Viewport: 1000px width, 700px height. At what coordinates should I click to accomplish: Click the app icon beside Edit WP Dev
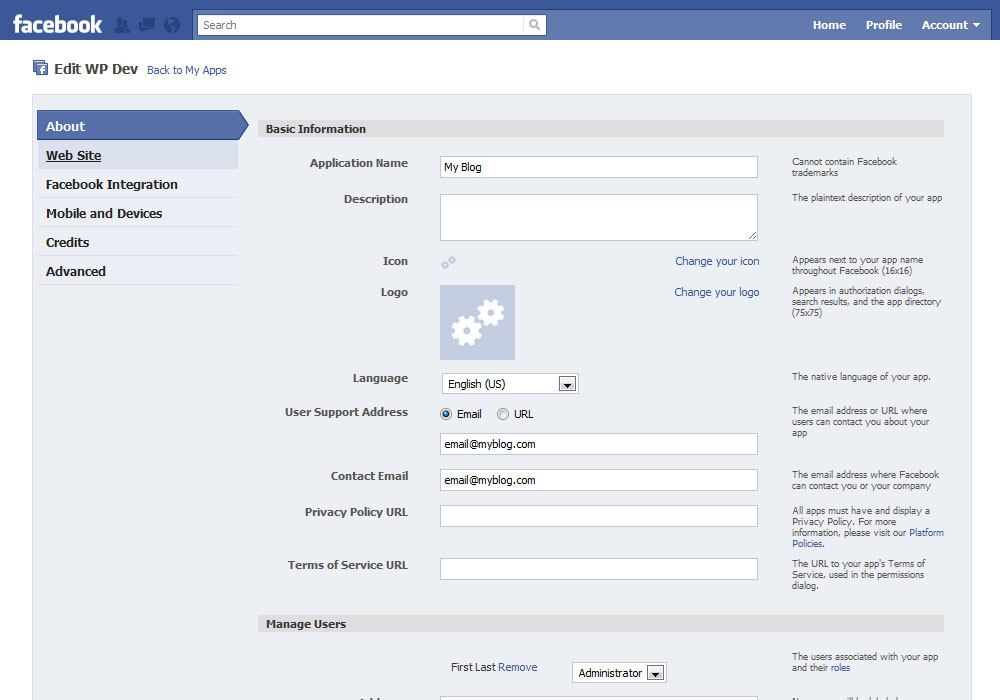(x=40, y=68)
